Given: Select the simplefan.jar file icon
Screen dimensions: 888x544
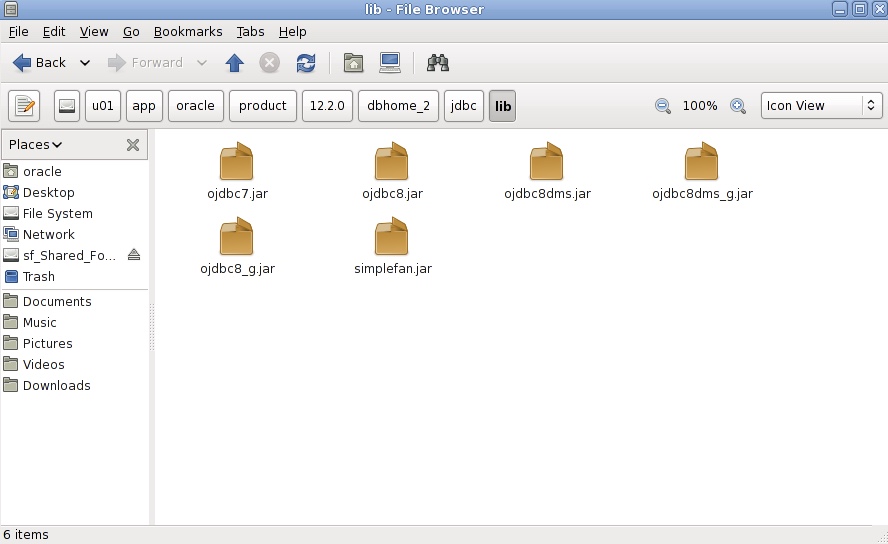Looking at the screenshot, I should [x=392, y=237].
